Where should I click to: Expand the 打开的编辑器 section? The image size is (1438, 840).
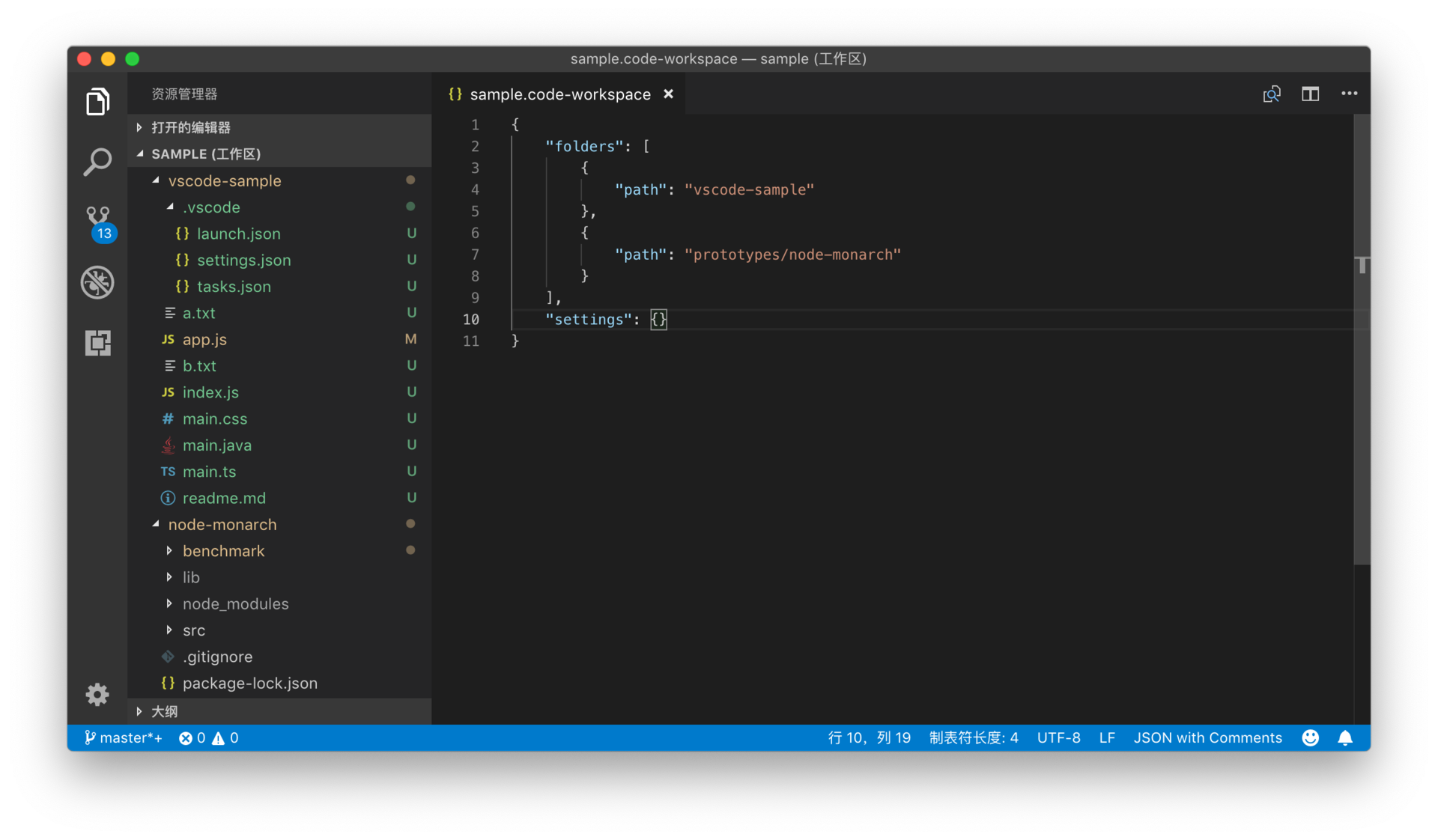(x=190, y=127)
